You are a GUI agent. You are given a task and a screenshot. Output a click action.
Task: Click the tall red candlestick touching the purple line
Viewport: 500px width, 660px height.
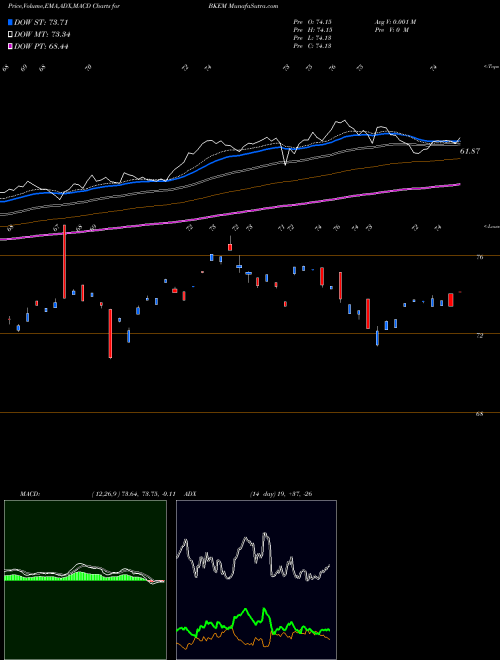pyautogui.click(x=64, y=262)
